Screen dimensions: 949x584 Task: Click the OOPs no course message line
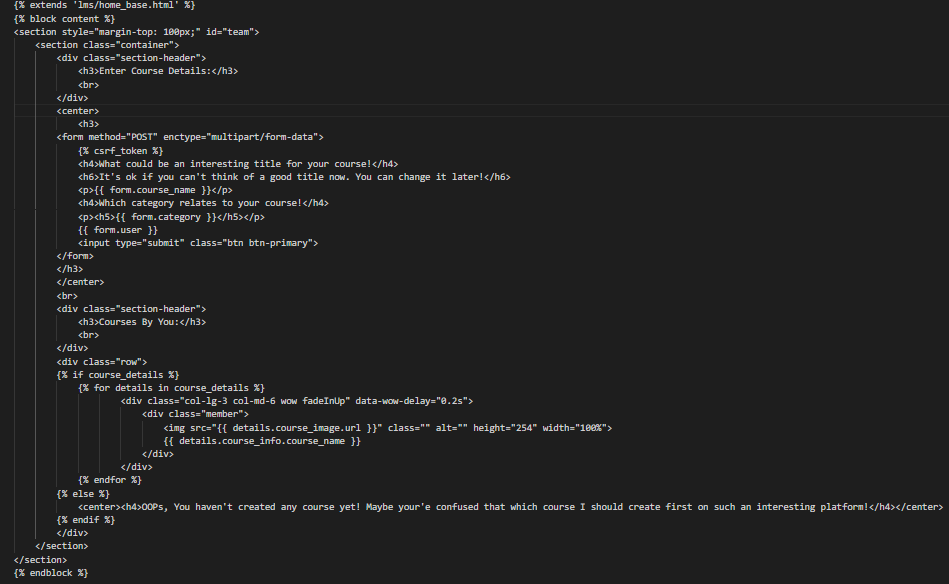(x=510, y=507)
